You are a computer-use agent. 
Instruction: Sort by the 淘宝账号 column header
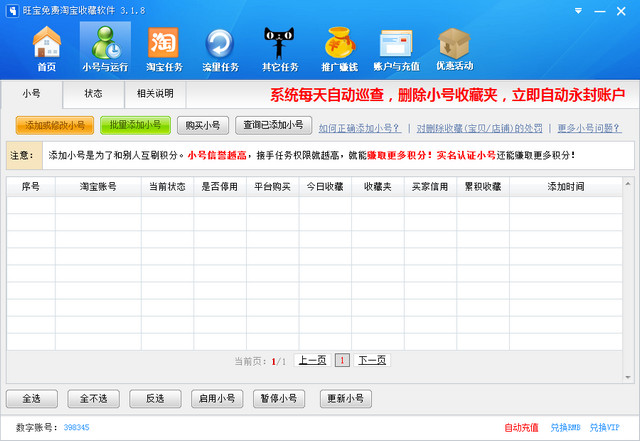point(98,186)
